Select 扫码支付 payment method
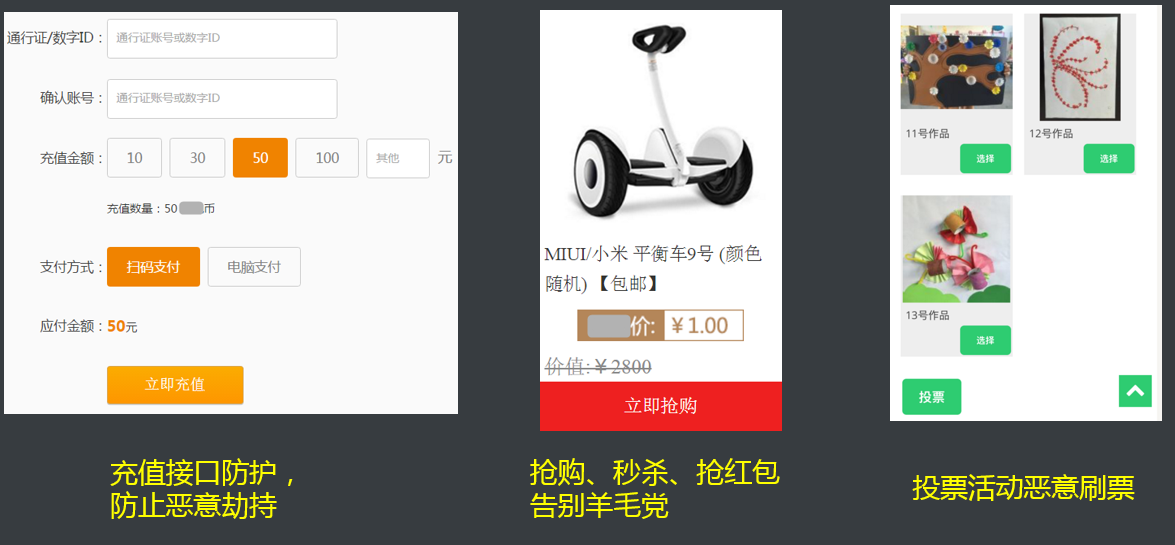The width and height of the screenshot is (1175, 545). coord(154,267)
